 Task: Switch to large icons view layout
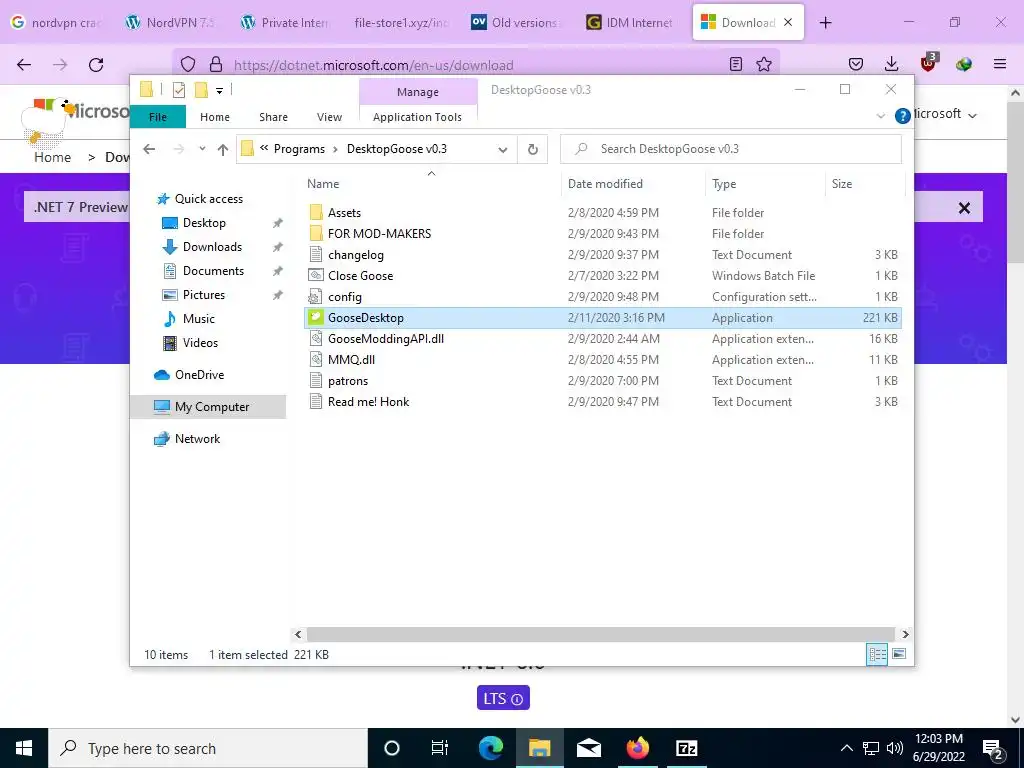[x=899, y=654]
